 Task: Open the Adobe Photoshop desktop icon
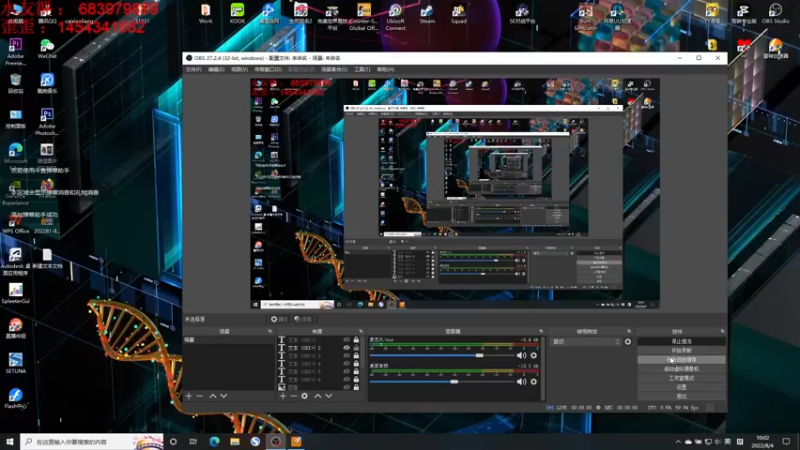click(x=47, y=122)
